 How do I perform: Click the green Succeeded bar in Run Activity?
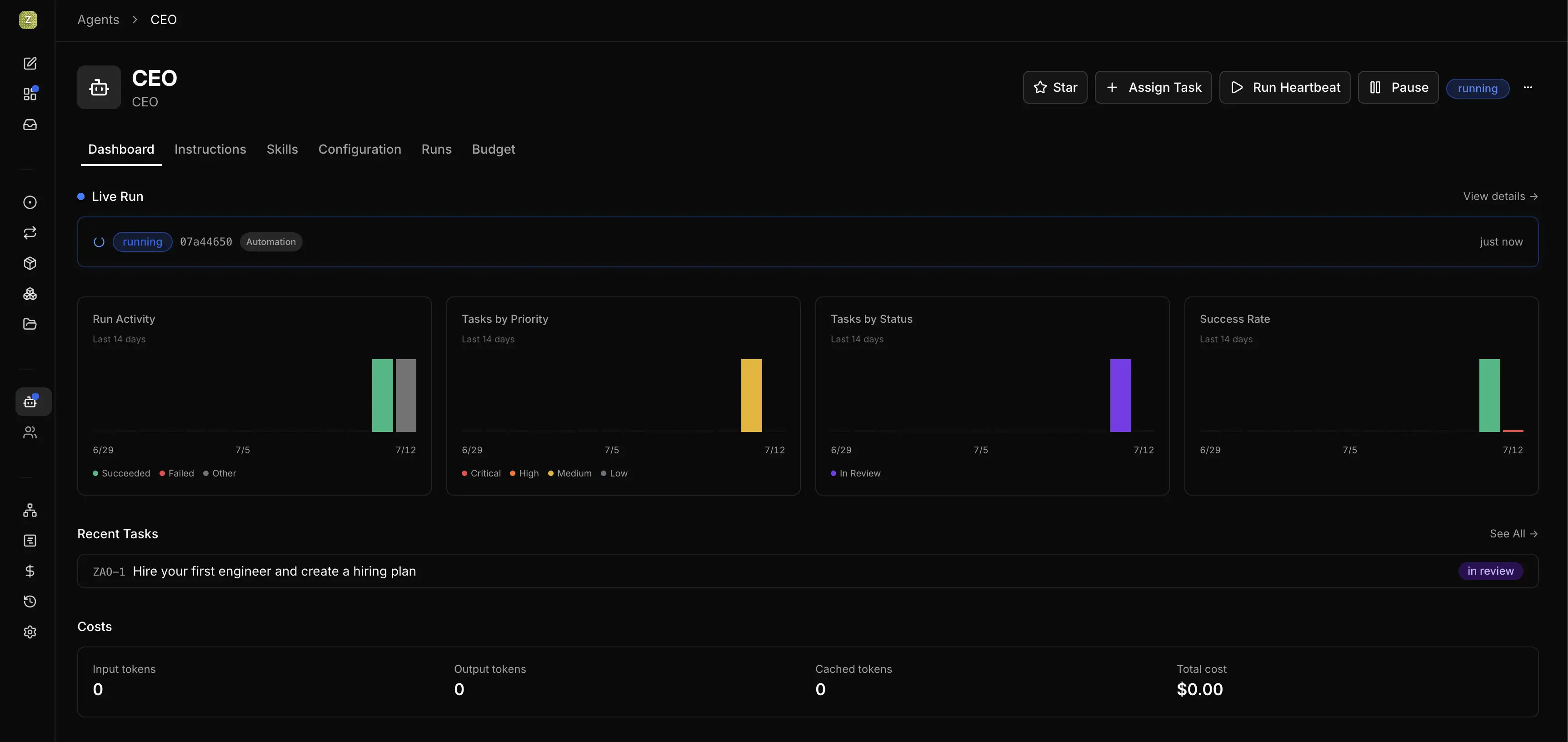pyautogui.click(x=382, y=395)
